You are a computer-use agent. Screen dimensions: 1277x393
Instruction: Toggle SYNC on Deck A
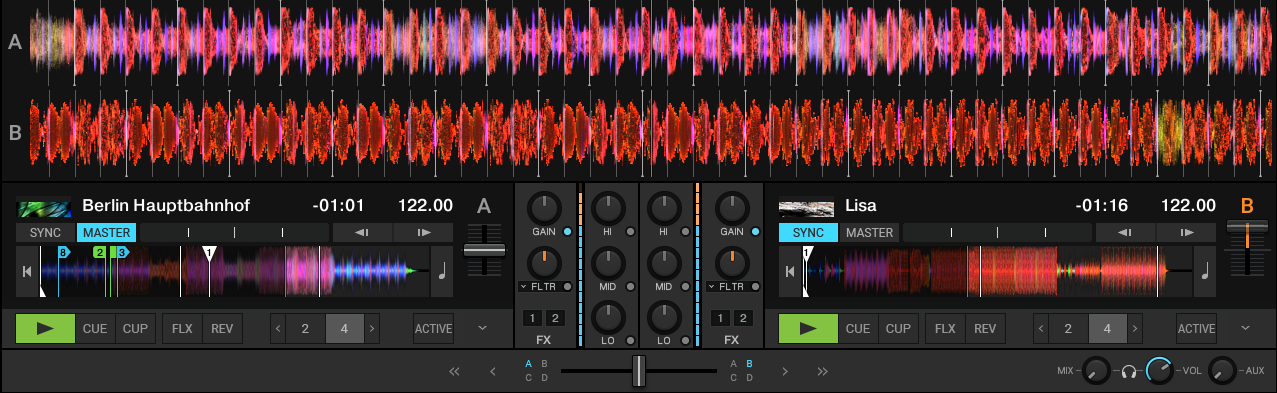point(45,233)
